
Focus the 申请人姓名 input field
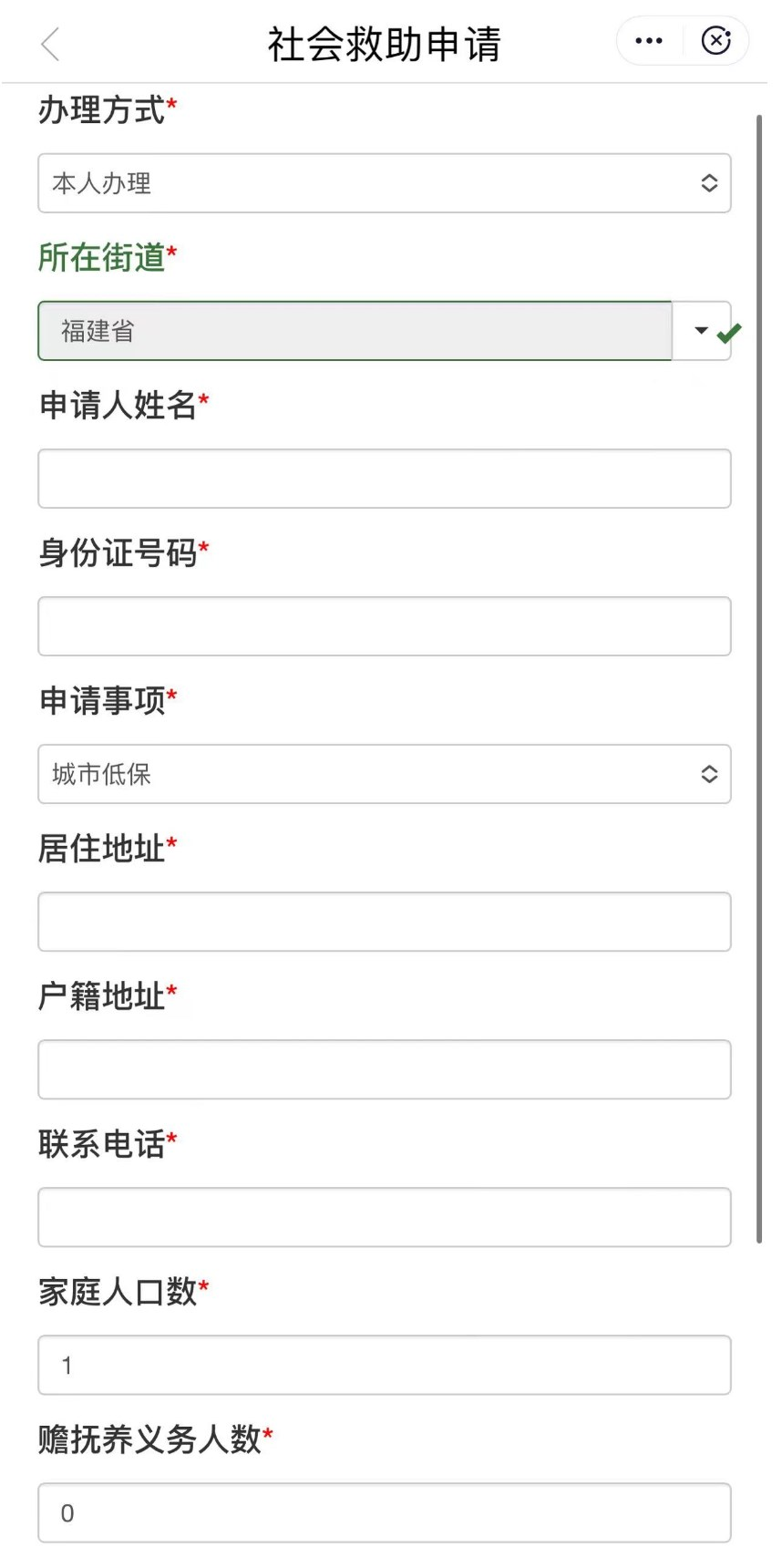384,479
